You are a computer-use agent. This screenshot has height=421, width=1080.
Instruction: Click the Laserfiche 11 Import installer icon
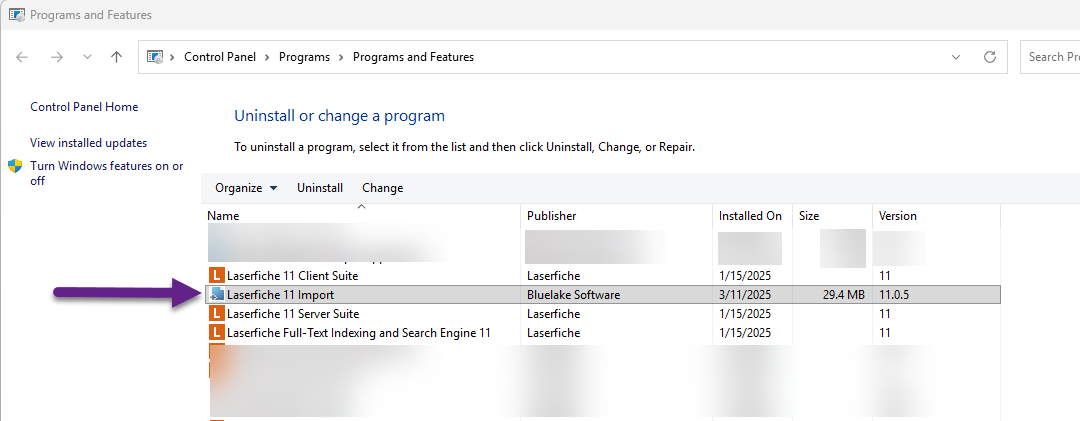[x=216, y=295]
